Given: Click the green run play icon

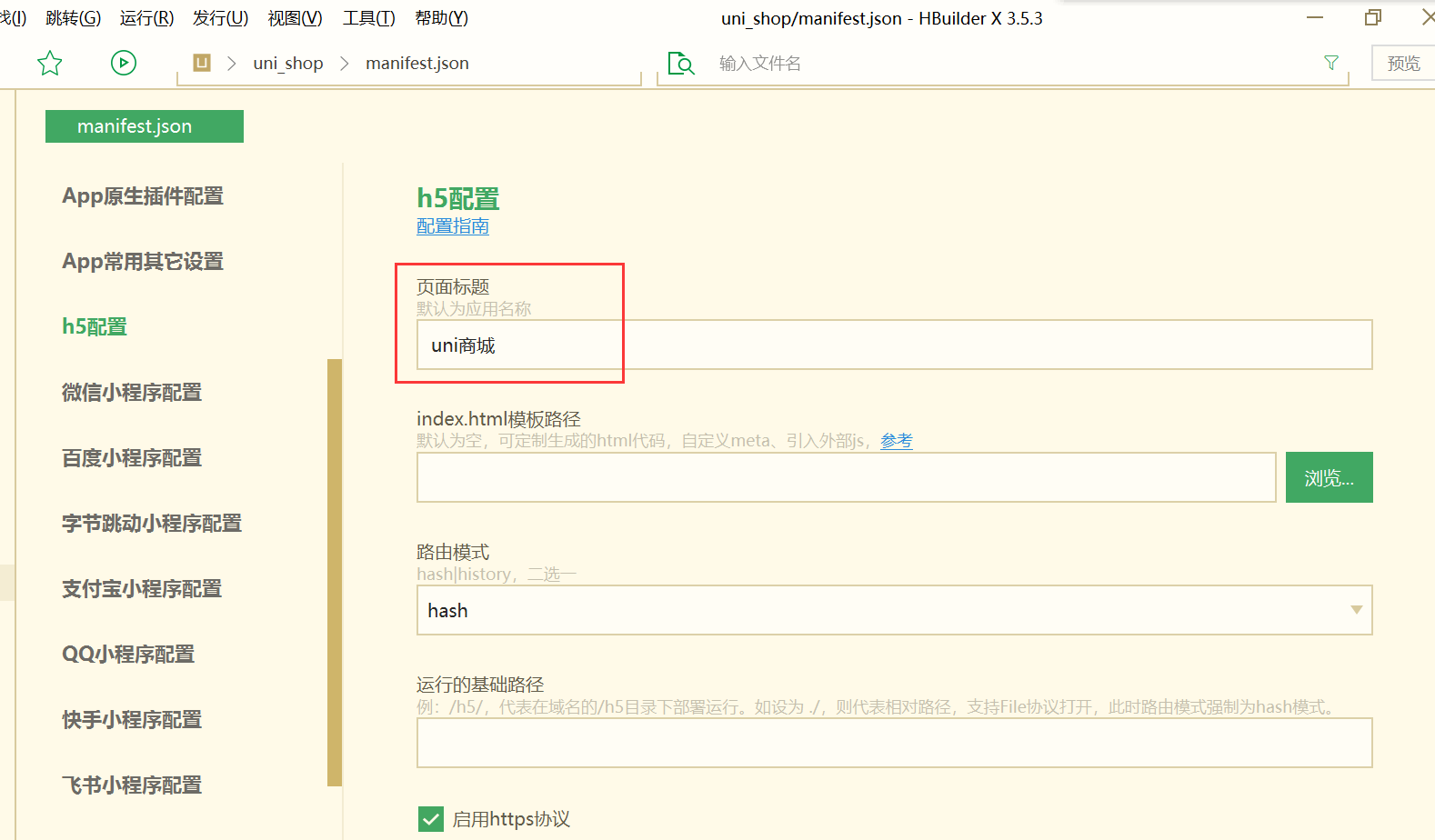Looking at the screenshot, I should 124,63.
